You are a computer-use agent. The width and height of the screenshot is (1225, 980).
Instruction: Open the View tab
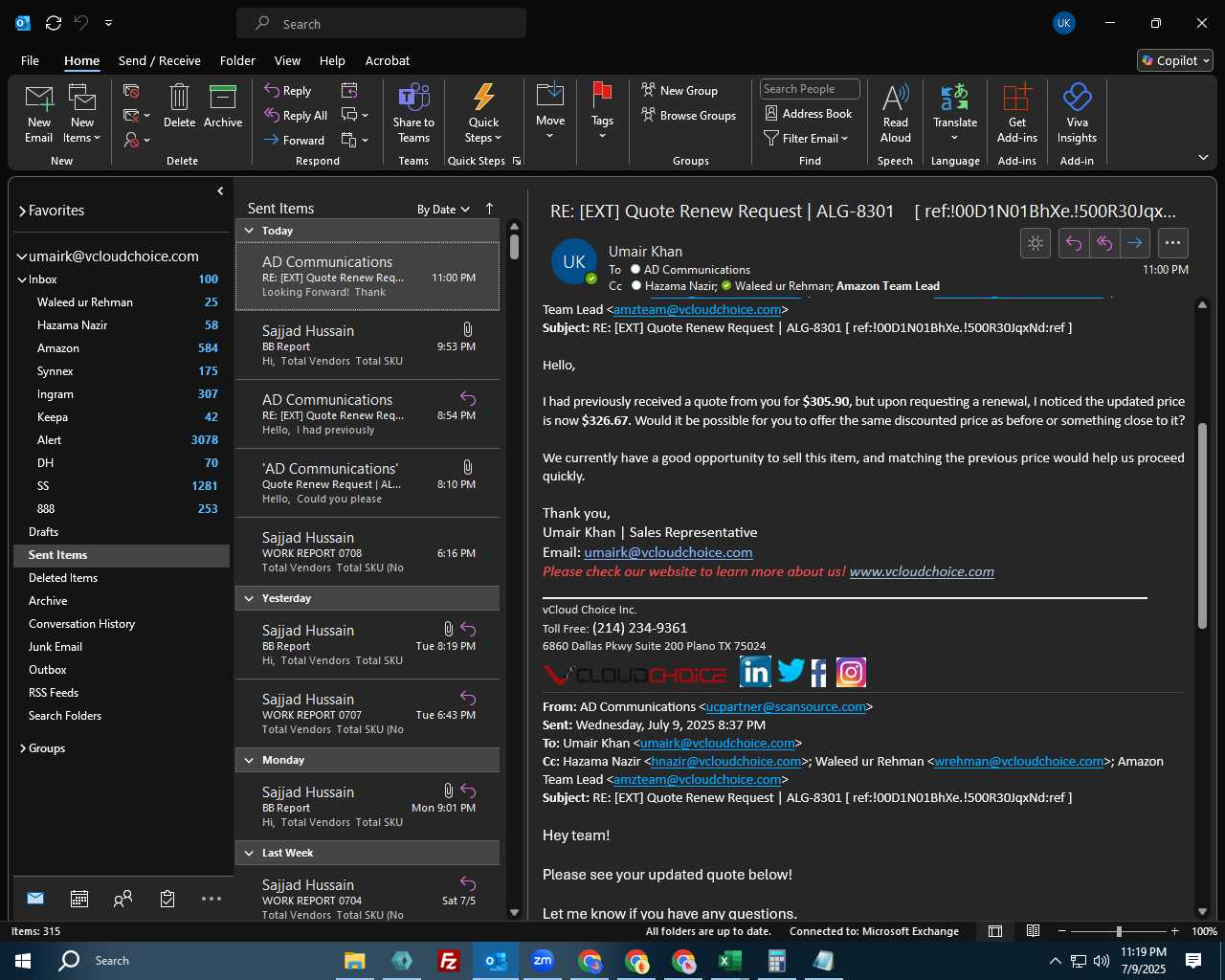click(287, 60)
